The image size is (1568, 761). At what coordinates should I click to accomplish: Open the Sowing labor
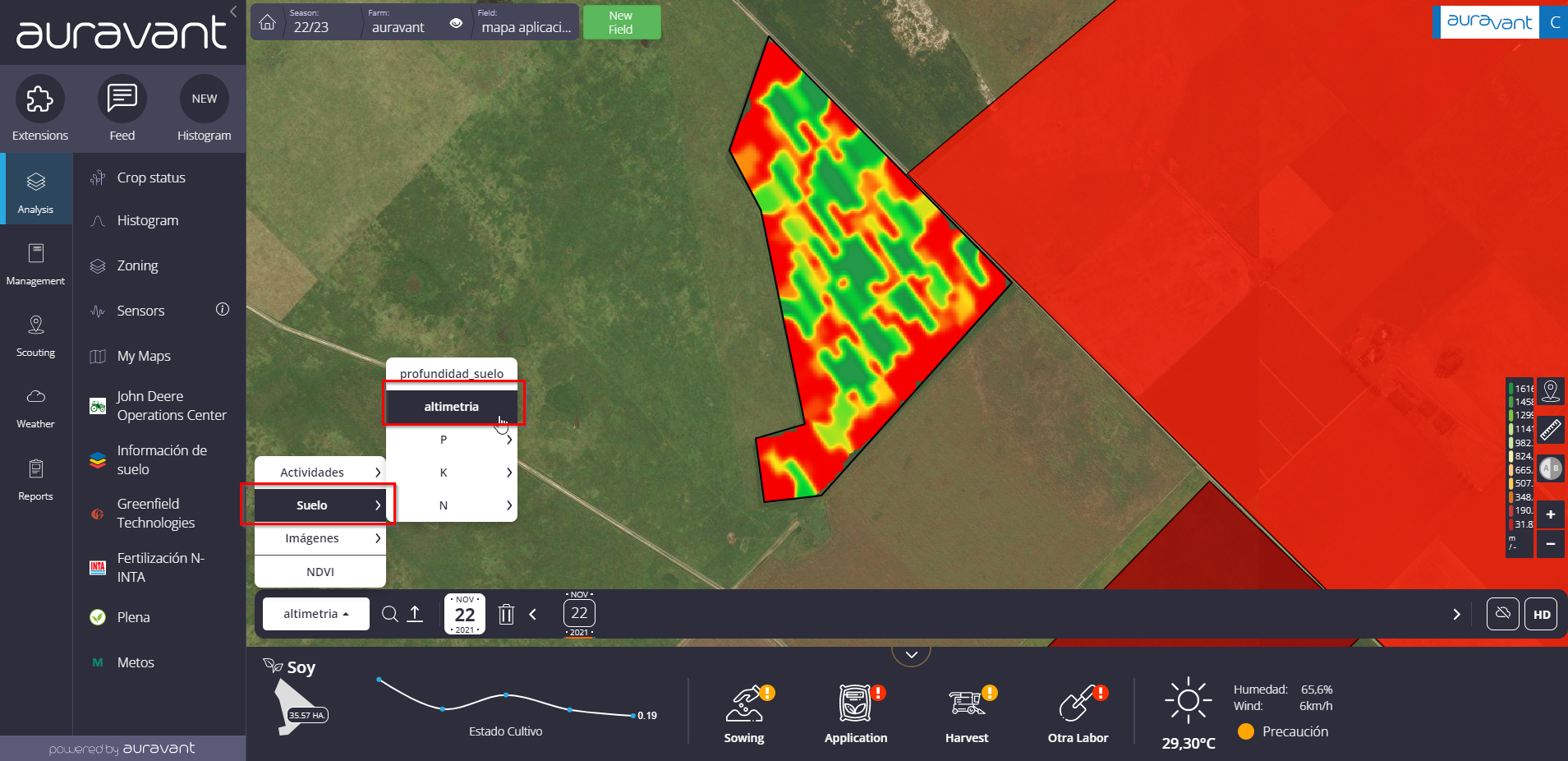click(x=744, y=713)
